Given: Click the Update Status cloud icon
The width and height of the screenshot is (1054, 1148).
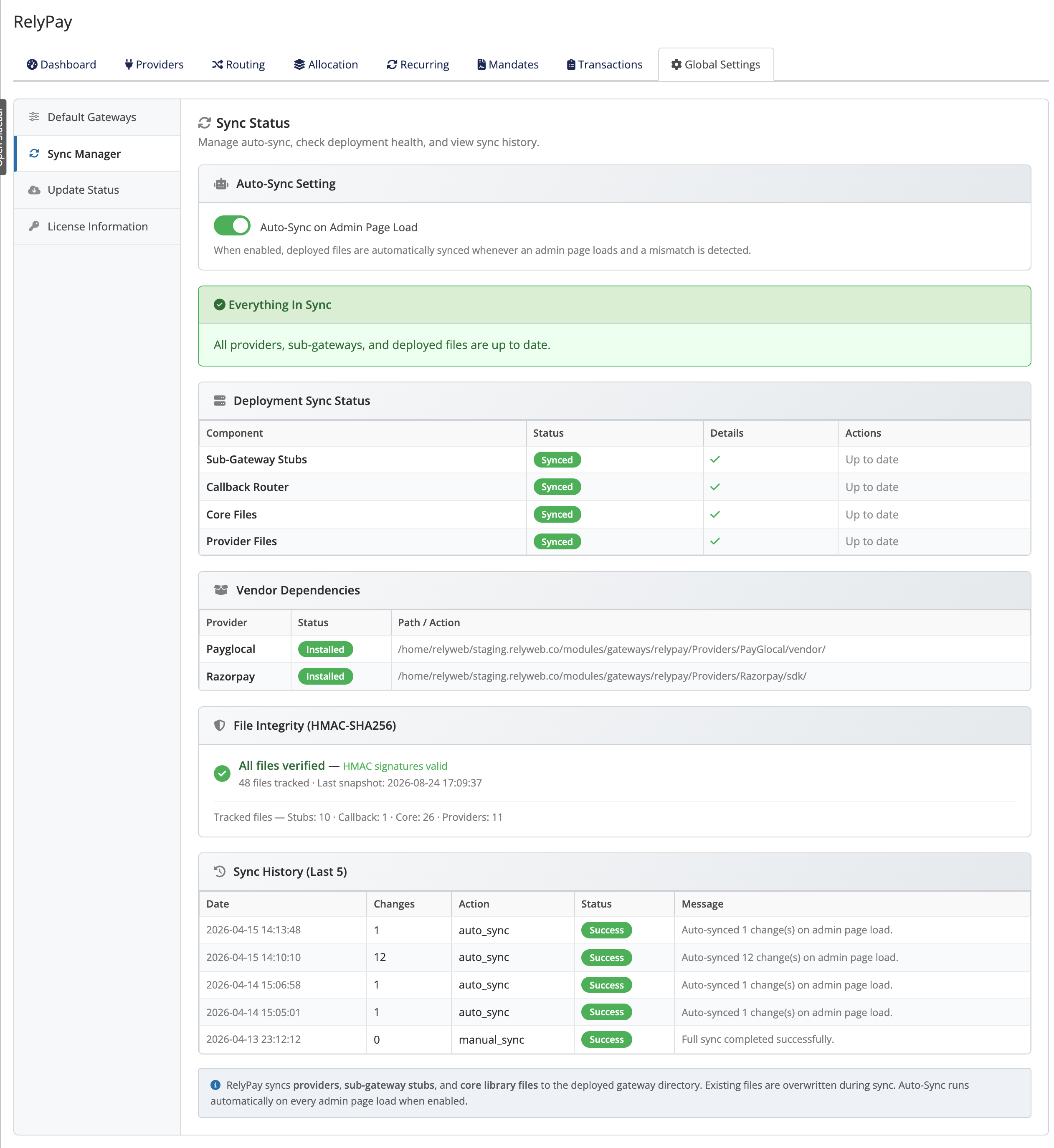Looking at the screenshot, I should click(34, 190).
